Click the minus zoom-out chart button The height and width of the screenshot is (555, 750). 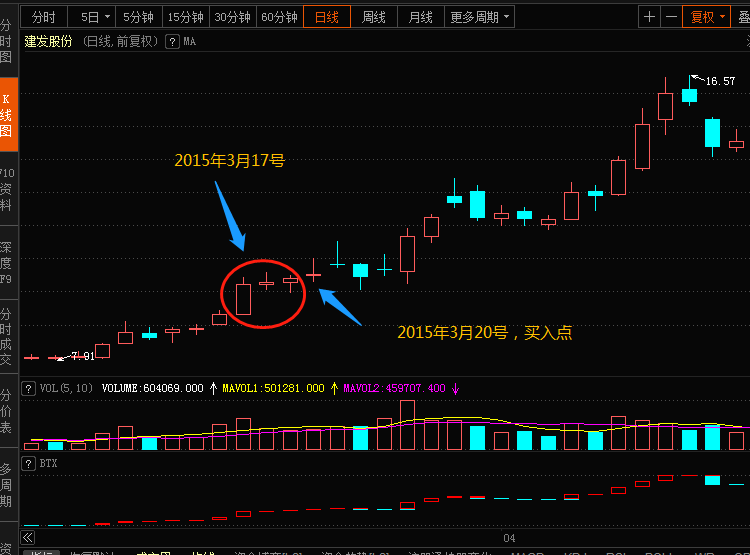point(671,17)
